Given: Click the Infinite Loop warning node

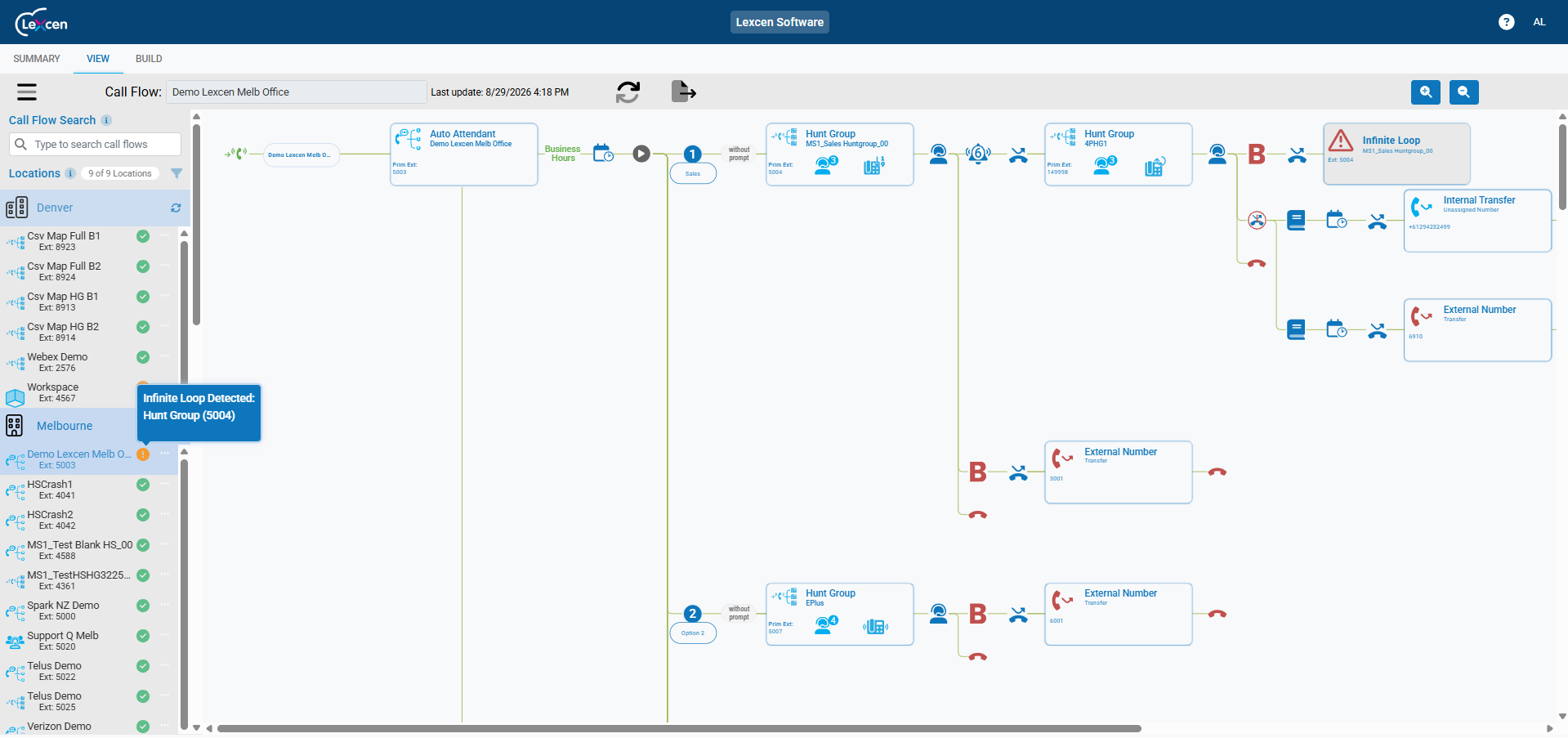Looking at the screenshot, I should (1397, 154).
